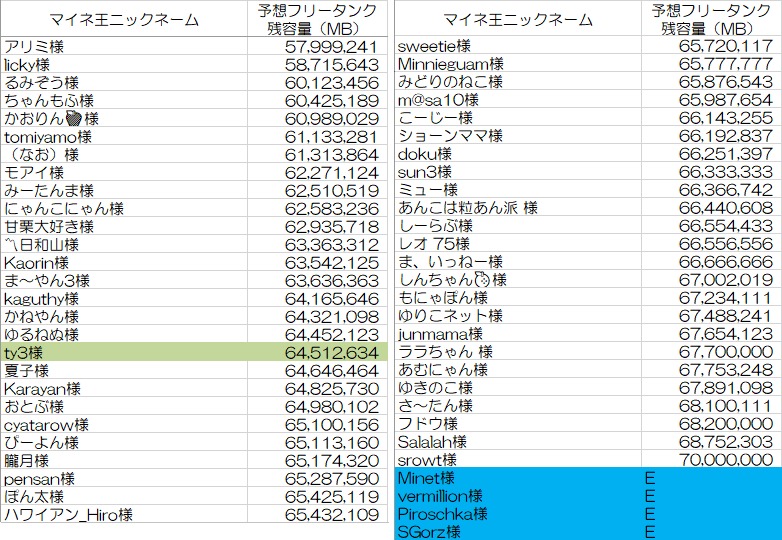Image resolution: width=782 pixels, height=540 pixels.
Task: Select the value 65,777,777
Action: pyautogui.click(x=726, y=64)
